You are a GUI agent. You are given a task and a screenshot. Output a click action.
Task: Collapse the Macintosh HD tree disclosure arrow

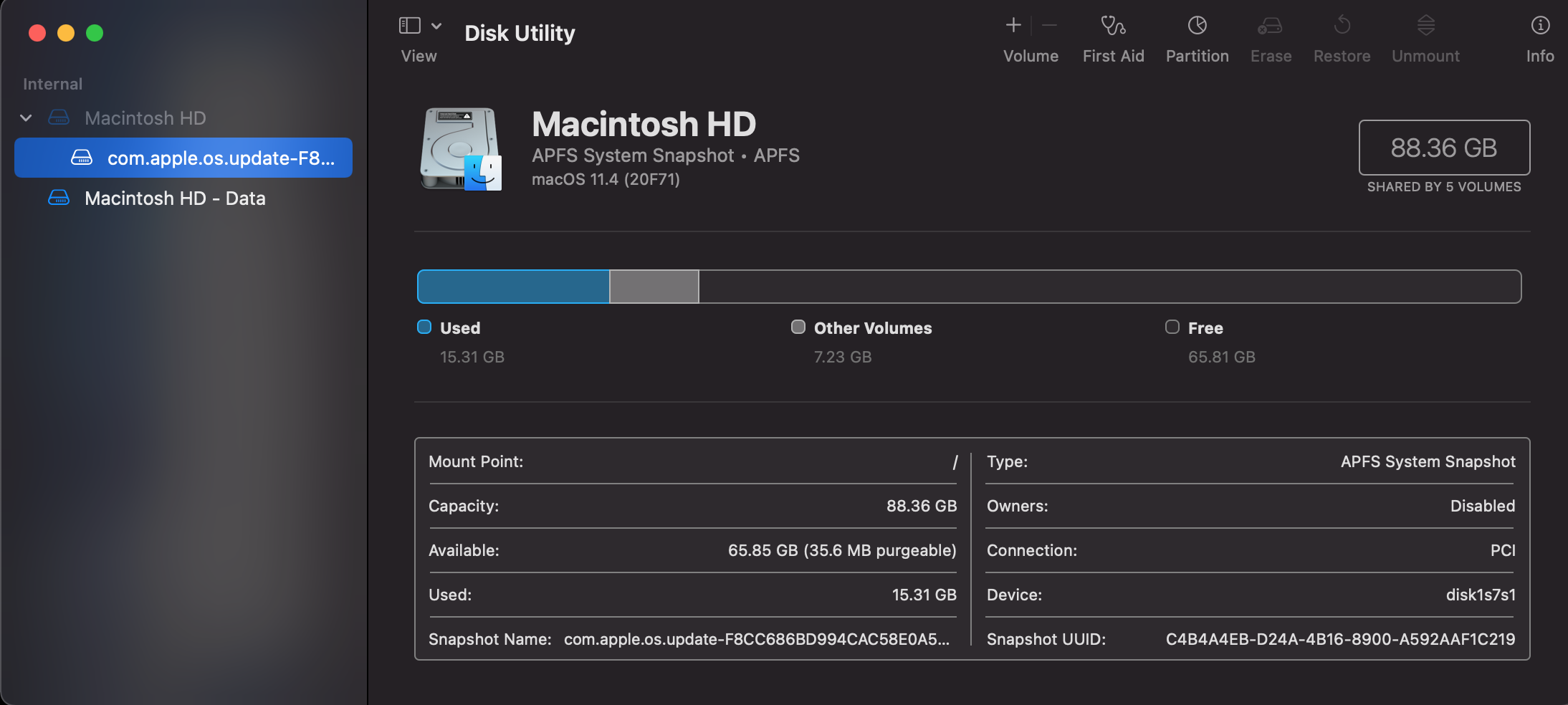pos(27,118)
